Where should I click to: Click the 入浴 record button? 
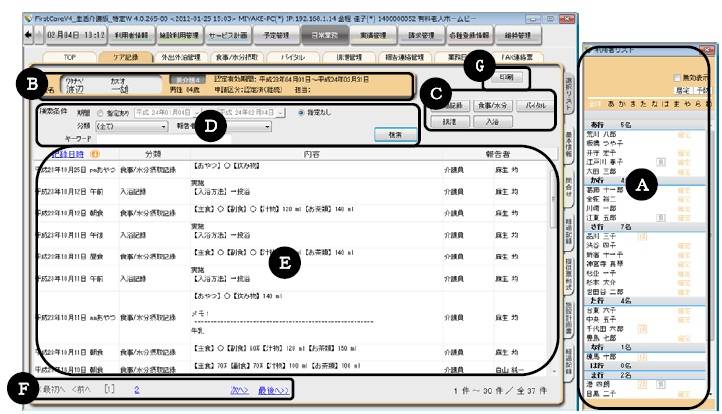(493, 121)
